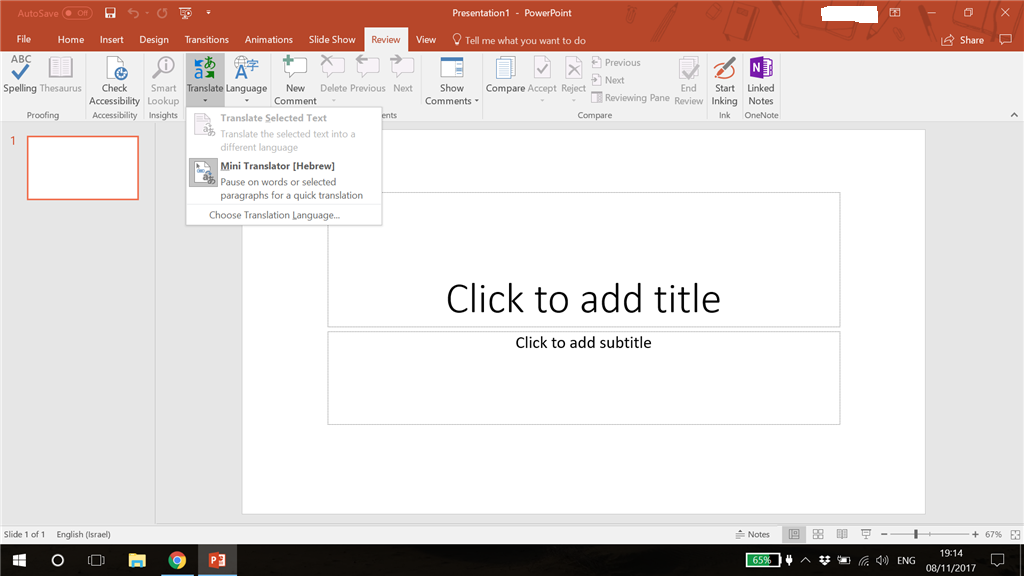Open Smart Lookup
1024x576 pixels.
(x=162, y=80)
